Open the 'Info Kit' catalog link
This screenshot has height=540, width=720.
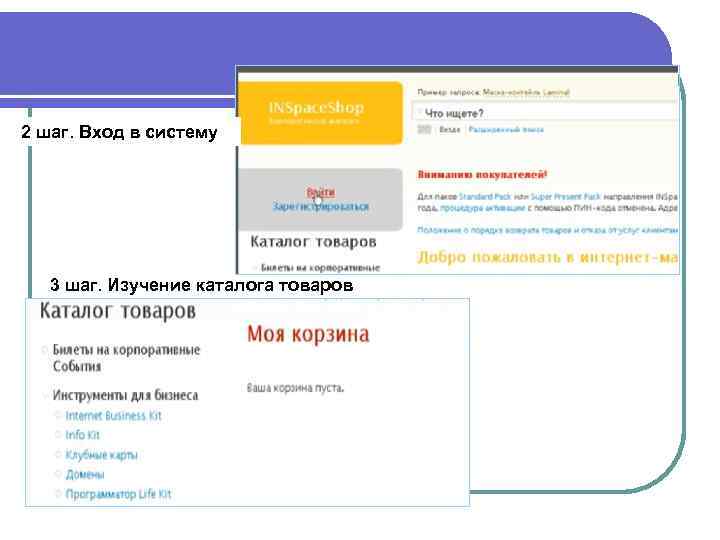[83, 435]
